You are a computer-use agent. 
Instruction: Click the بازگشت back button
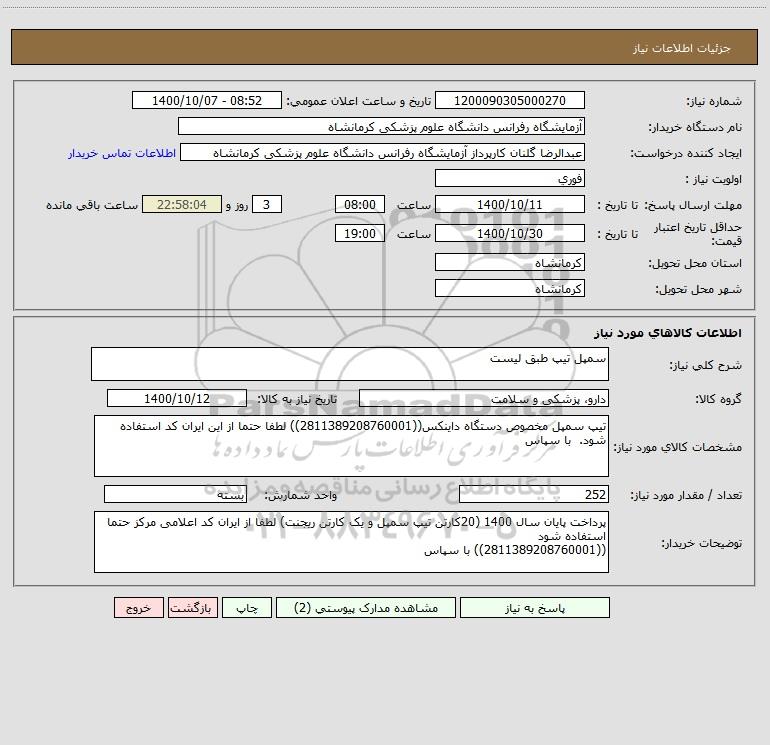point(192,608)
